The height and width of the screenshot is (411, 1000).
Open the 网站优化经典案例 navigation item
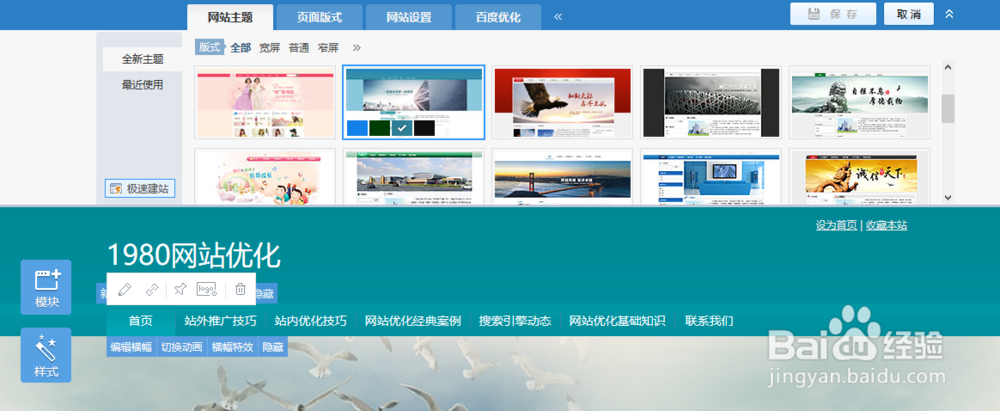pyautogui.click(x=413, y=320)
